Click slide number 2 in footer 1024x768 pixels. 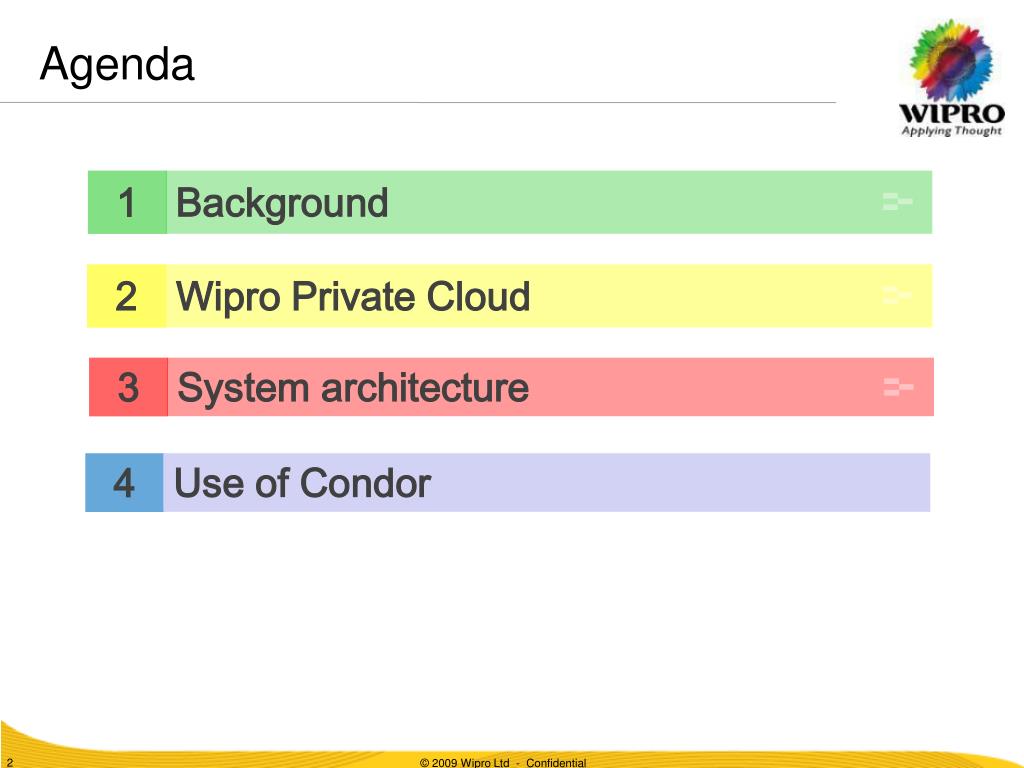coord(10,762)
